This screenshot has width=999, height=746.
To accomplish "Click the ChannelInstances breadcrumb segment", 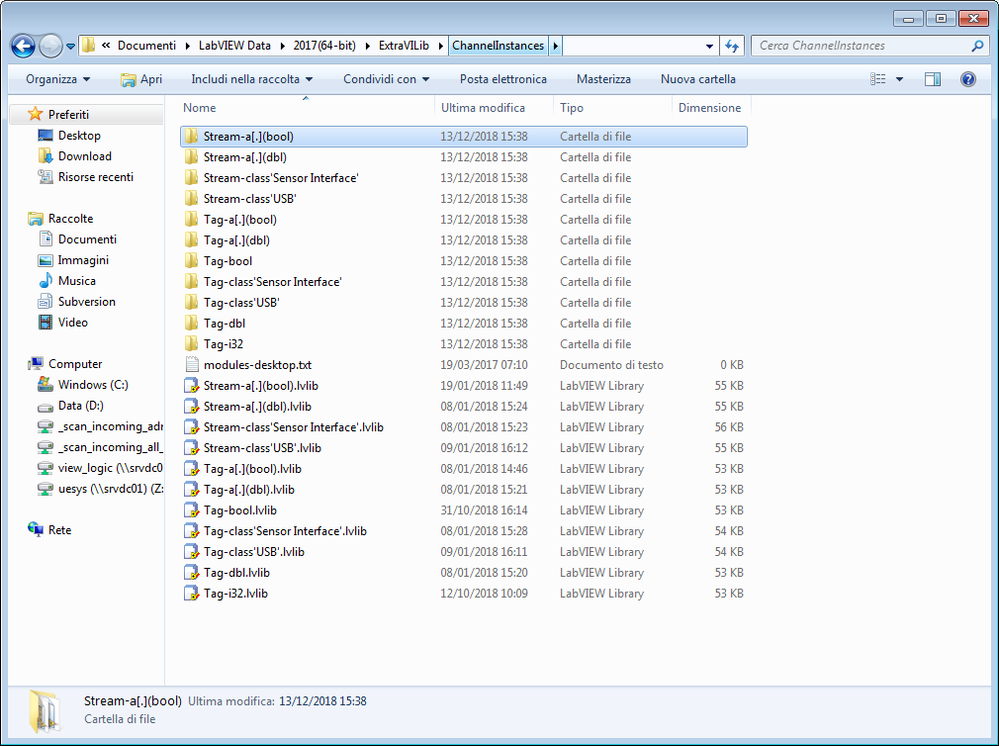I will coord(498,46).
